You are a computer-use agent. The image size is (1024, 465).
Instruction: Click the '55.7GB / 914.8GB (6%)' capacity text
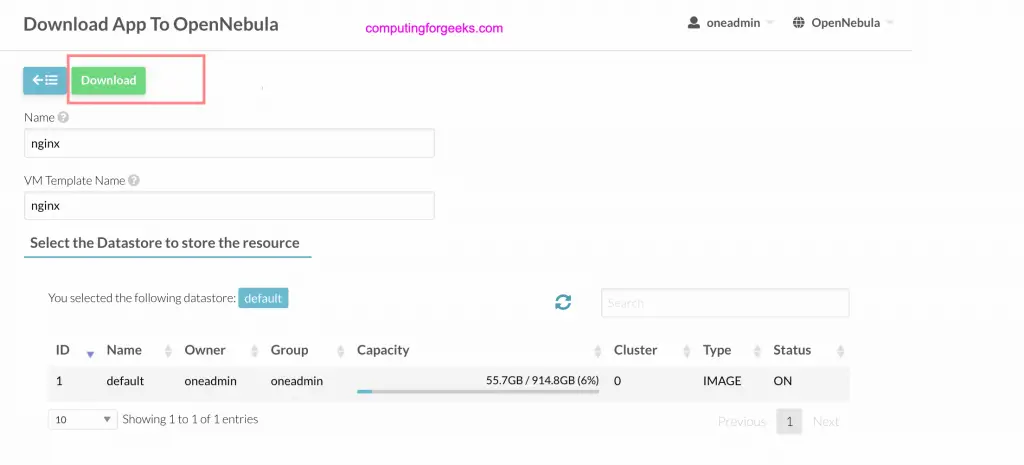coord(542,380)
